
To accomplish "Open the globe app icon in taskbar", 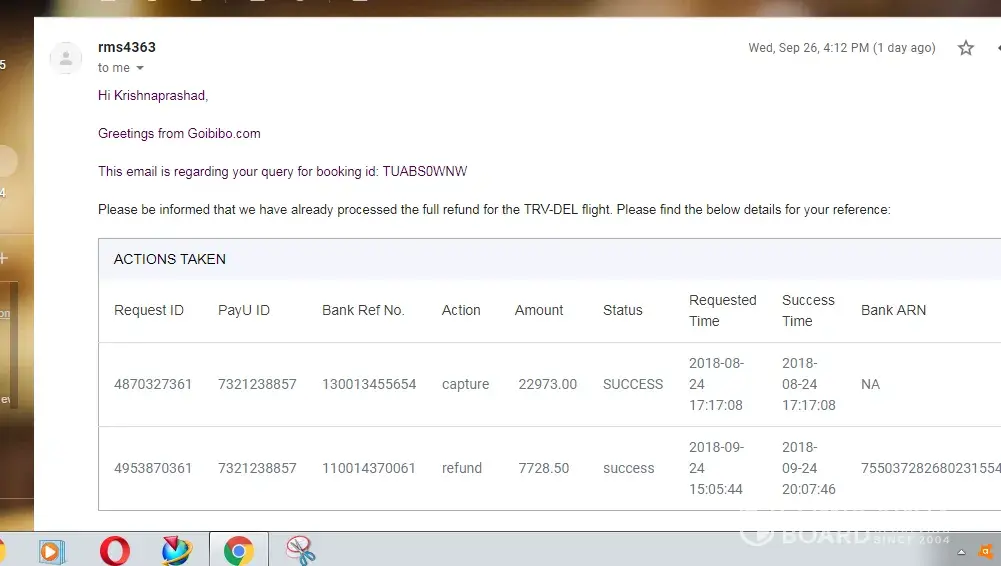I will tap(176, 550).
